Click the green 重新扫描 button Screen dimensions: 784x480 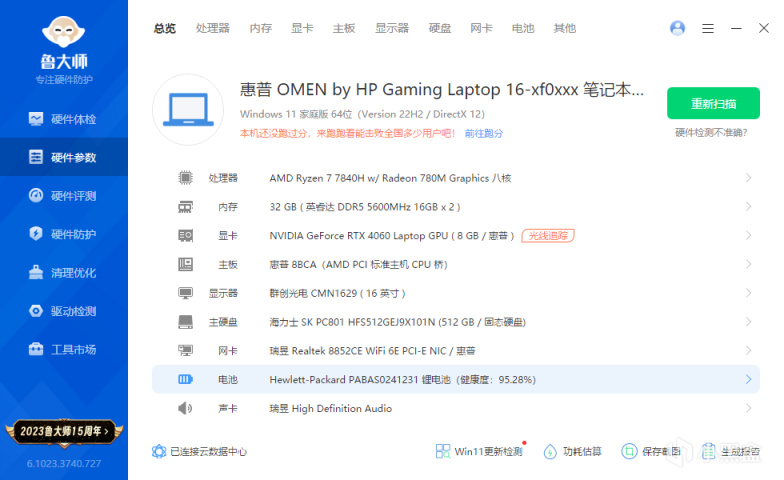coord(713,104)
